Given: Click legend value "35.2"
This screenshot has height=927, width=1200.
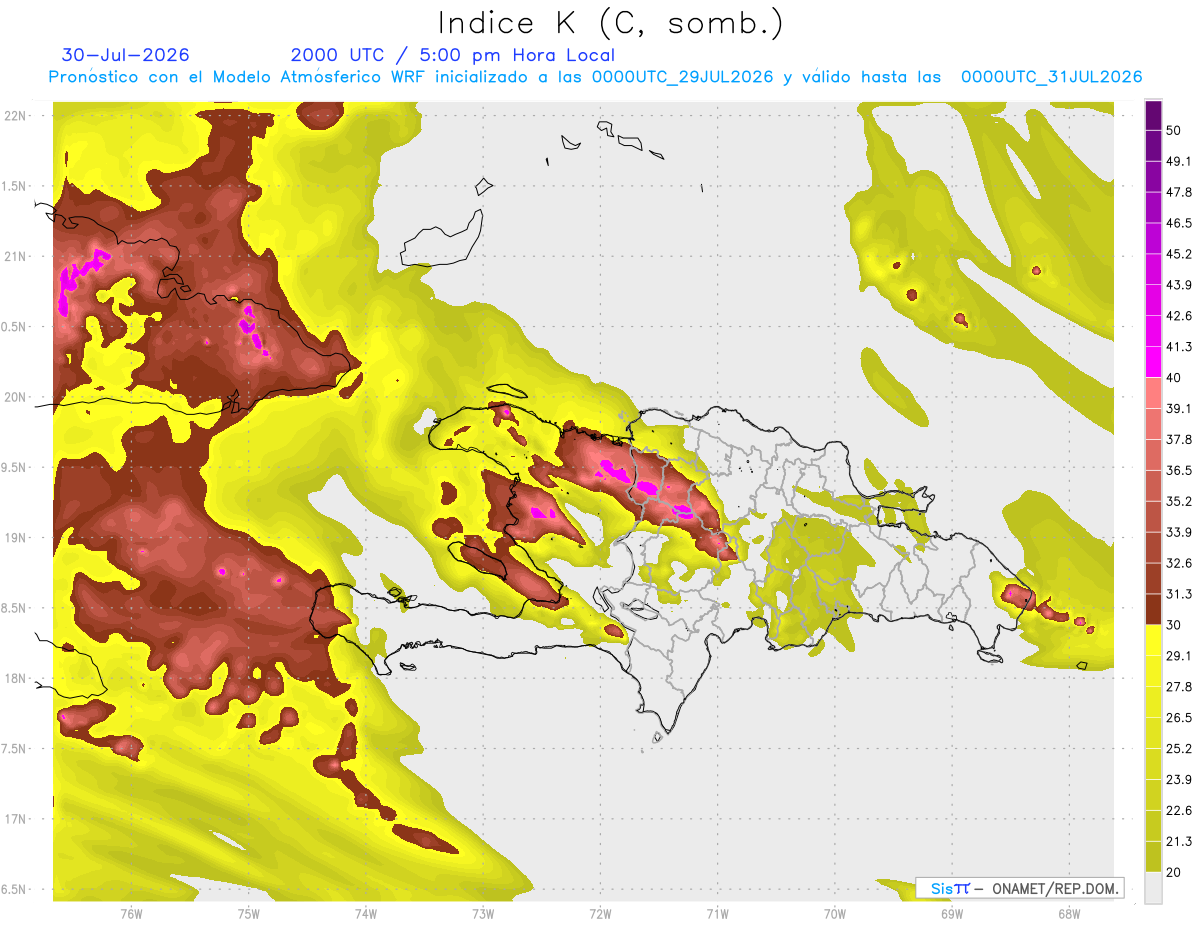Looking at the screenshot, I should click(1179, 501).
